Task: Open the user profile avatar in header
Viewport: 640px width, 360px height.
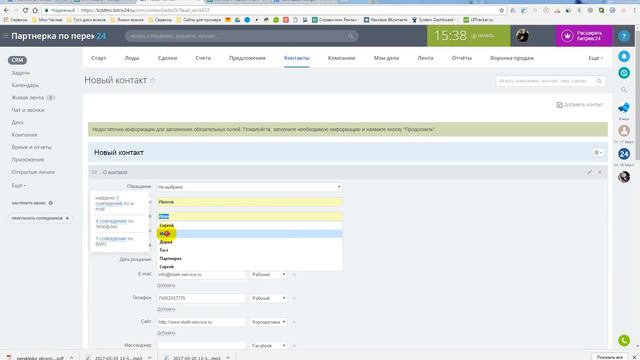Action: click(x=522, y=36)
